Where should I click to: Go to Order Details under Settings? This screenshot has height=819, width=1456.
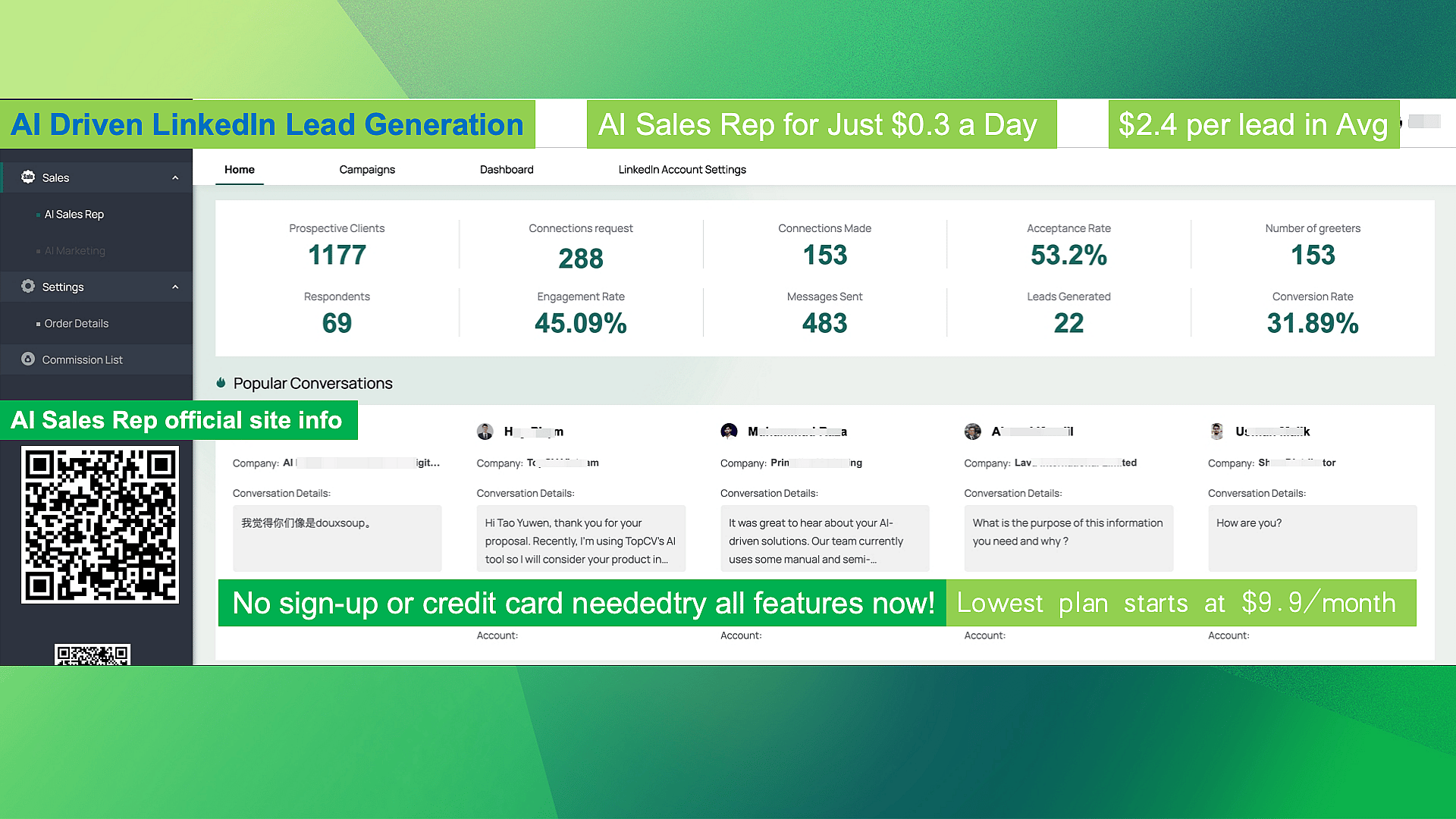pos(77,323)
